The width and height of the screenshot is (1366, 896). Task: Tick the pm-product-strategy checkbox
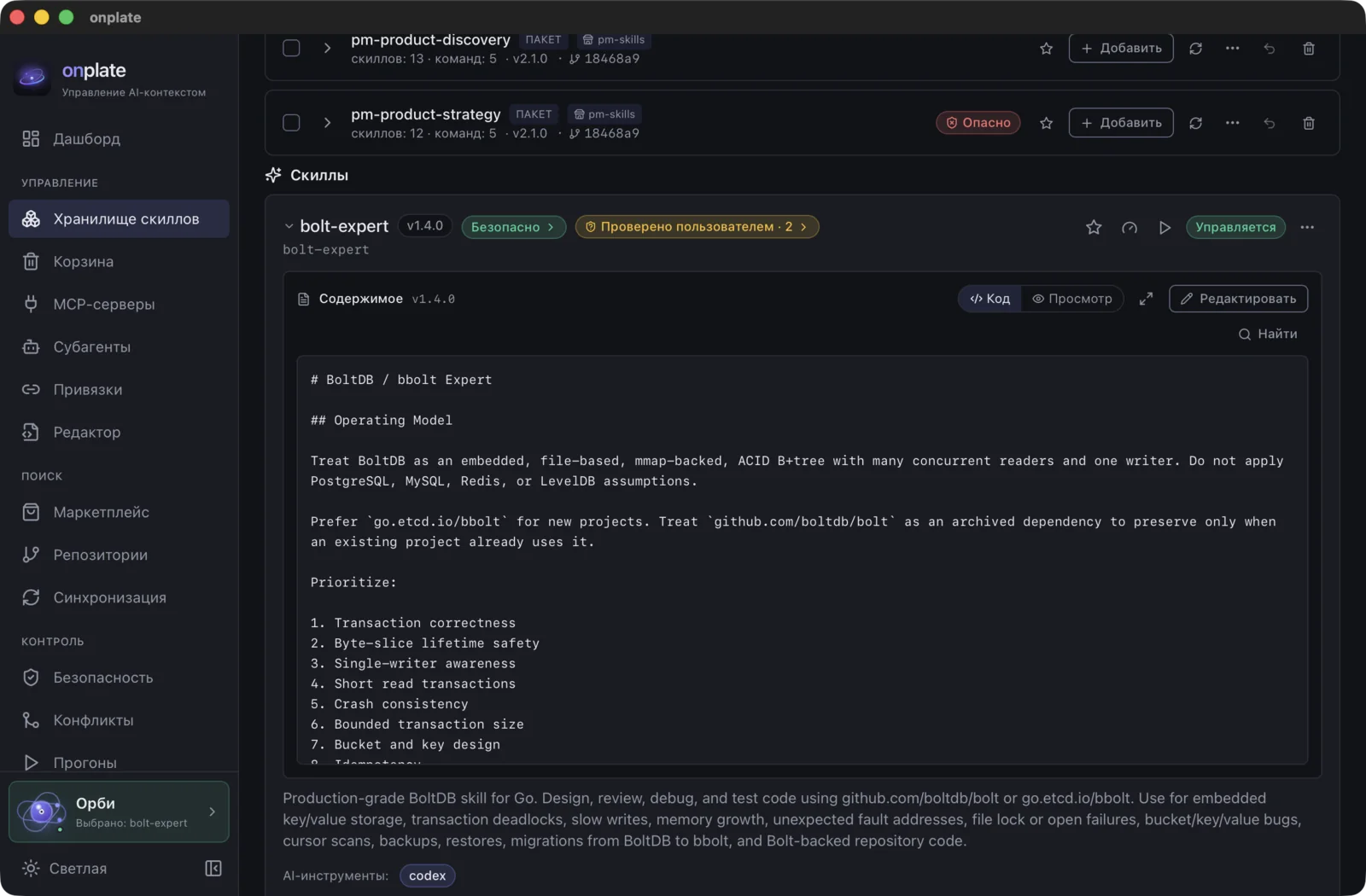click(x=291, y=123)
